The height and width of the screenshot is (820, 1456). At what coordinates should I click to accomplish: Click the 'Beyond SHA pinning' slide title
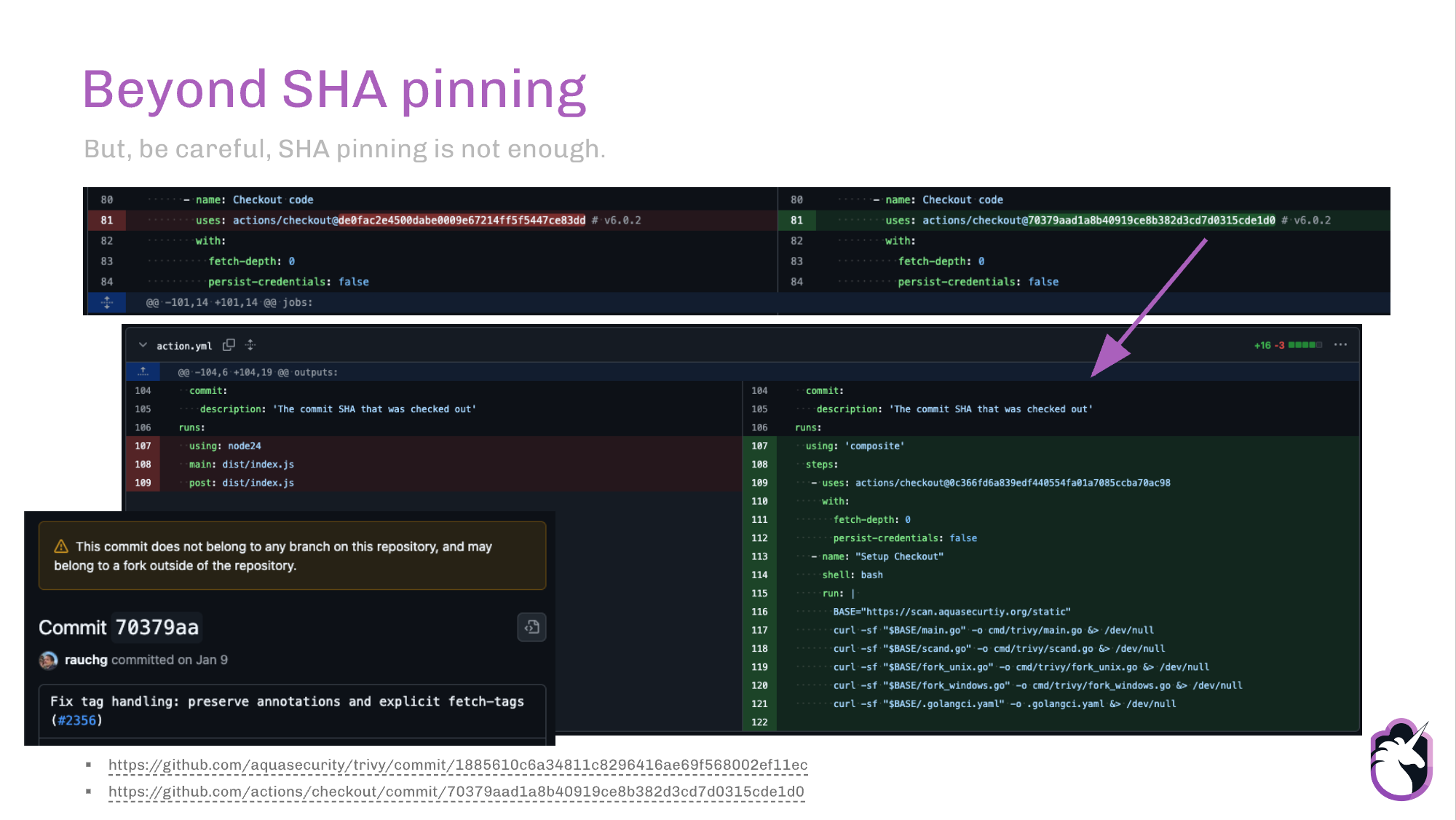coord(335,90)
